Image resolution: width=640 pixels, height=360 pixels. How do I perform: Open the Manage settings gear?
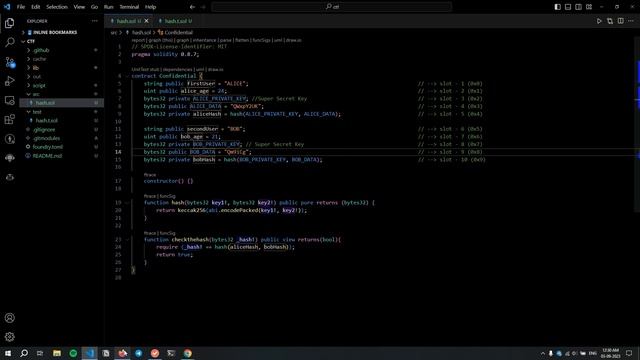pyautogui.click(x=9, y=336)
